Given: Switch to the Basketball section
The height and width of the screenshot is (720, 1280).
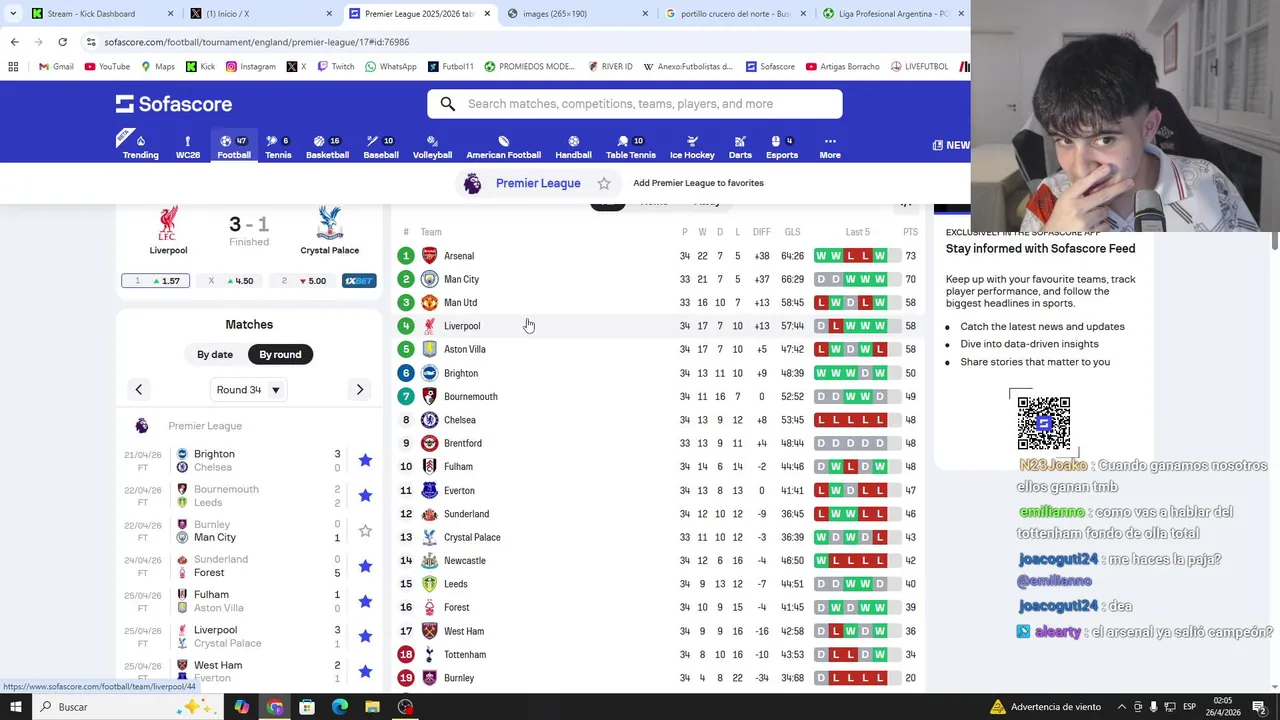Looking at the screenshot, I should tap(327, 147).
